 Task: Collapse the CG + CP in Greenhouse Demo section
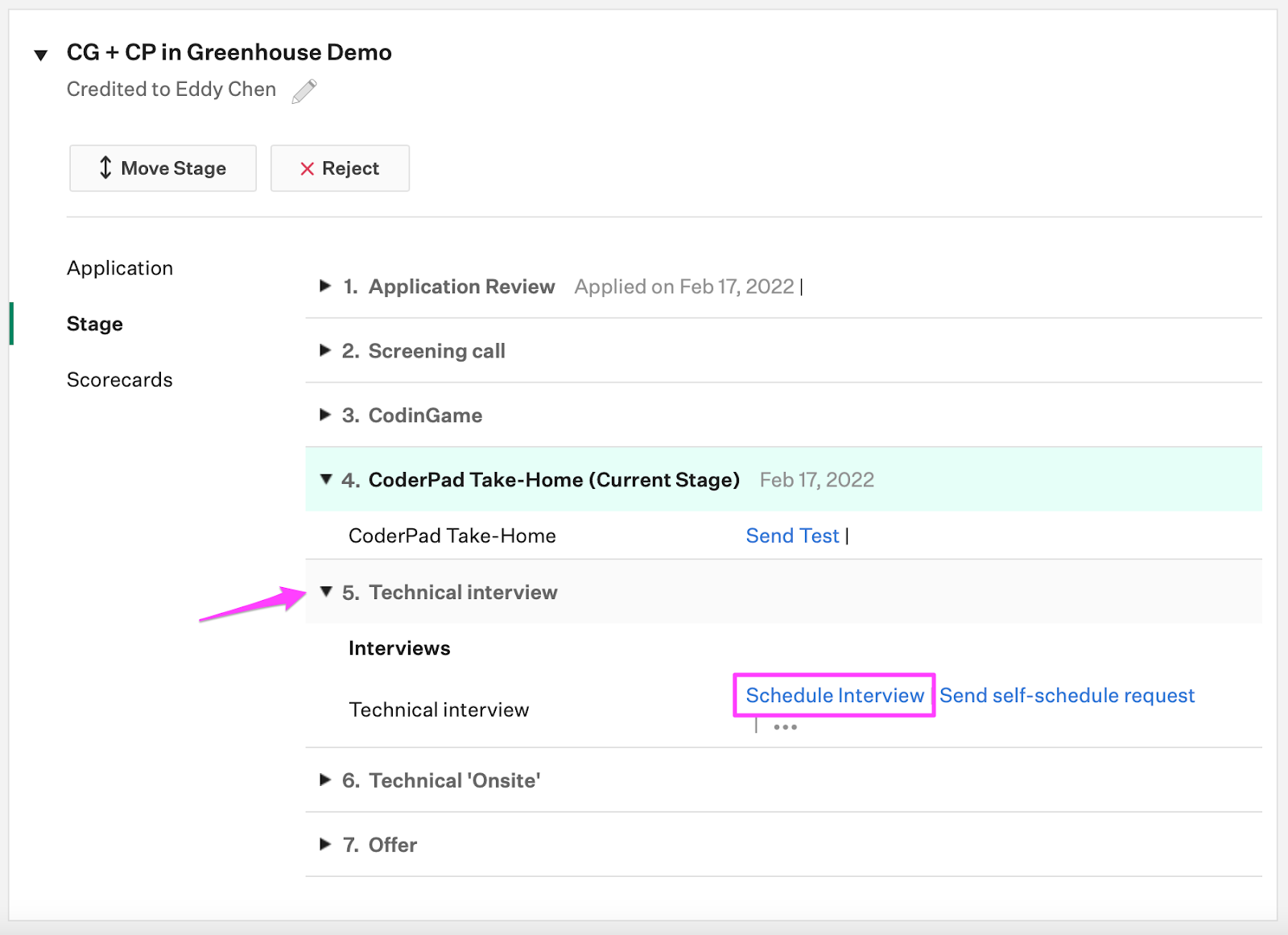pos(40,54)
